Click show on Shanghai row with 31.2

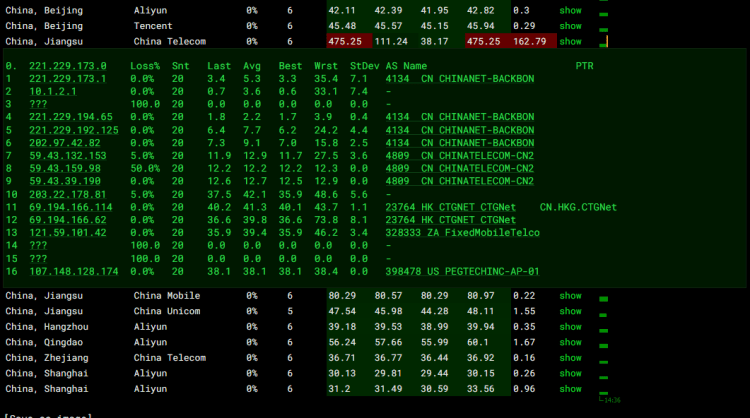[570, 389]
